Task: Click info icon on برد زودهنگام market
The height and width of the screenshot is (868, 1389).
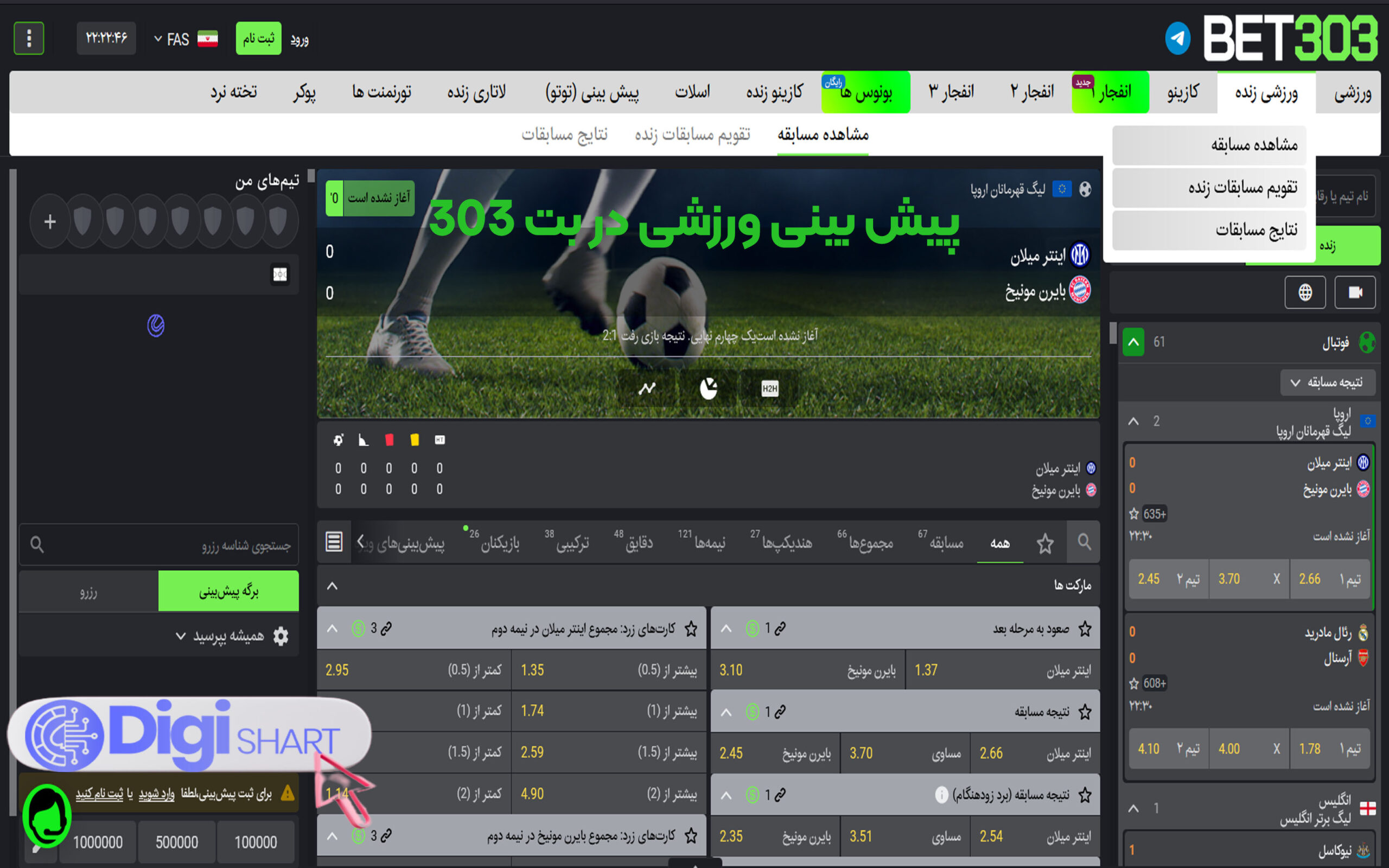Action: [x=941, y=795]
